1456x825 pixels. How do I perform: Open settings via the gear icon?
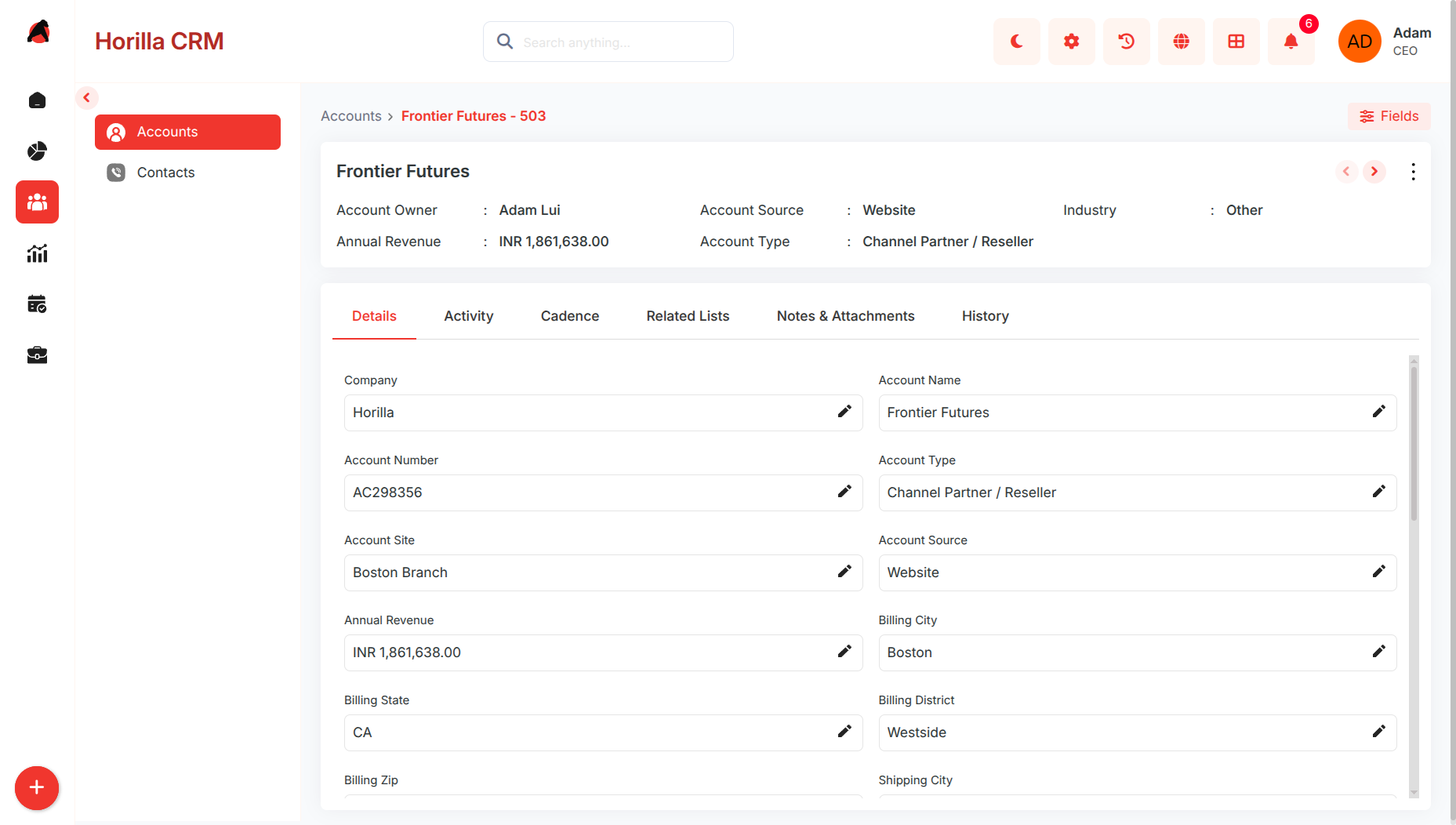coord(1071,42)
